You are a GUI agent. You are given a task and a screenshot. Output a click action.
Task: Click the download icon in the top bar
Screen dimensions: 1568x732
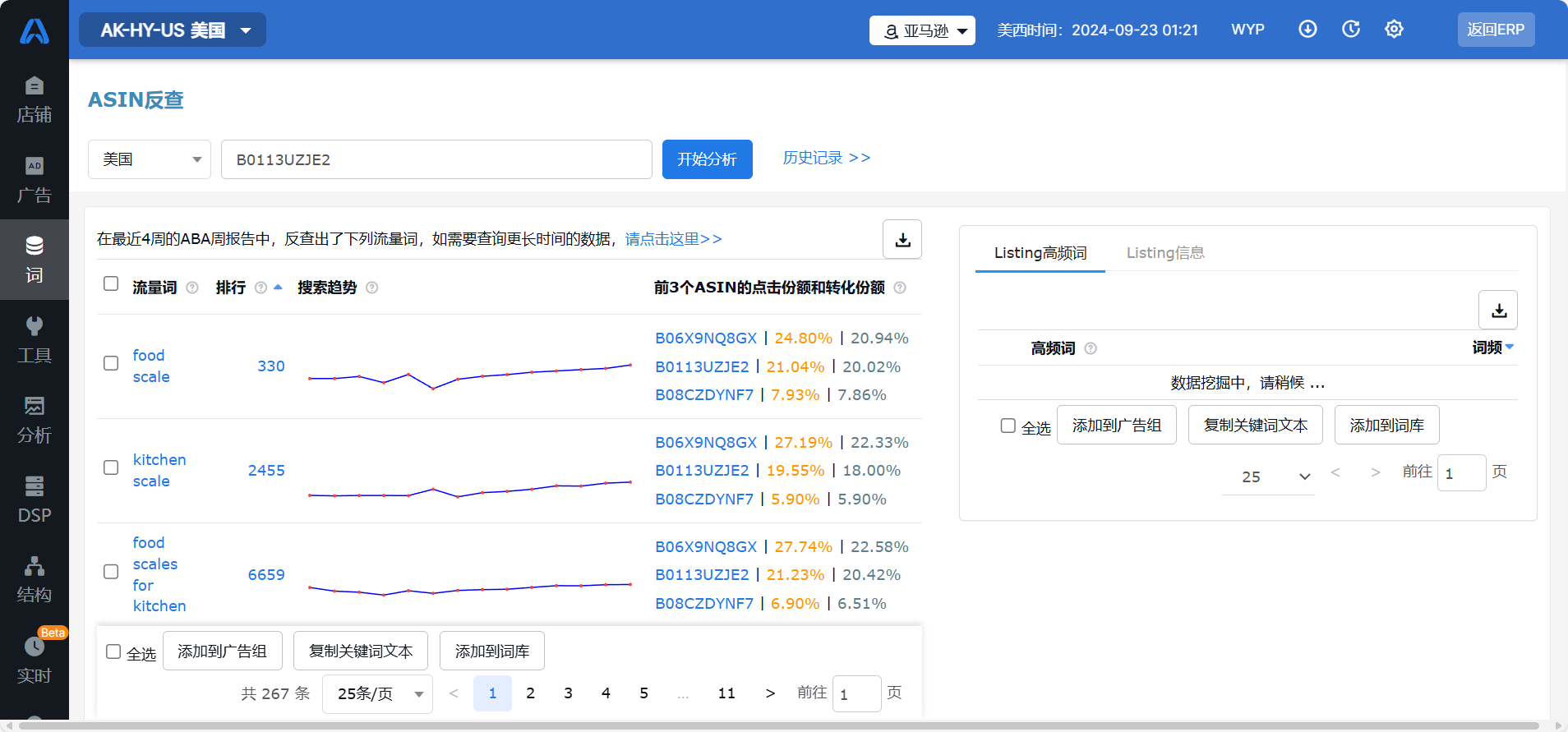click(x=1307, y=30)
